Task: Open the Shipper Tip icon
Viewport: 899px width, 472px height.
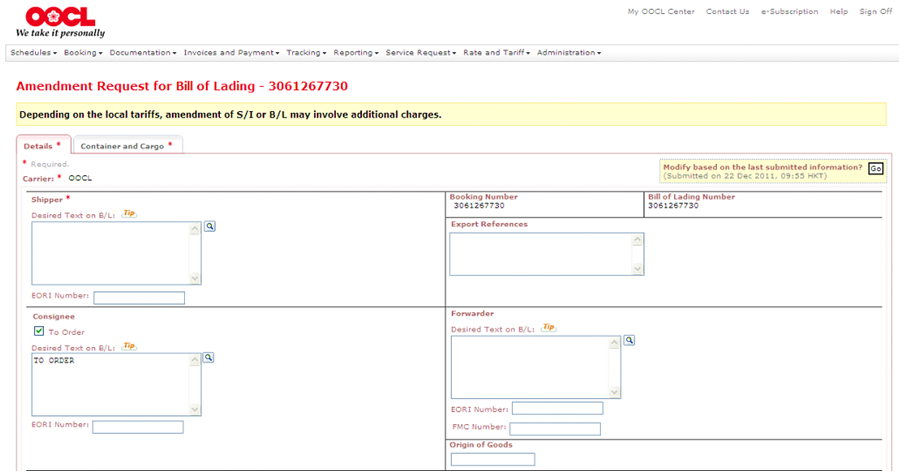Action: (129, 214)
